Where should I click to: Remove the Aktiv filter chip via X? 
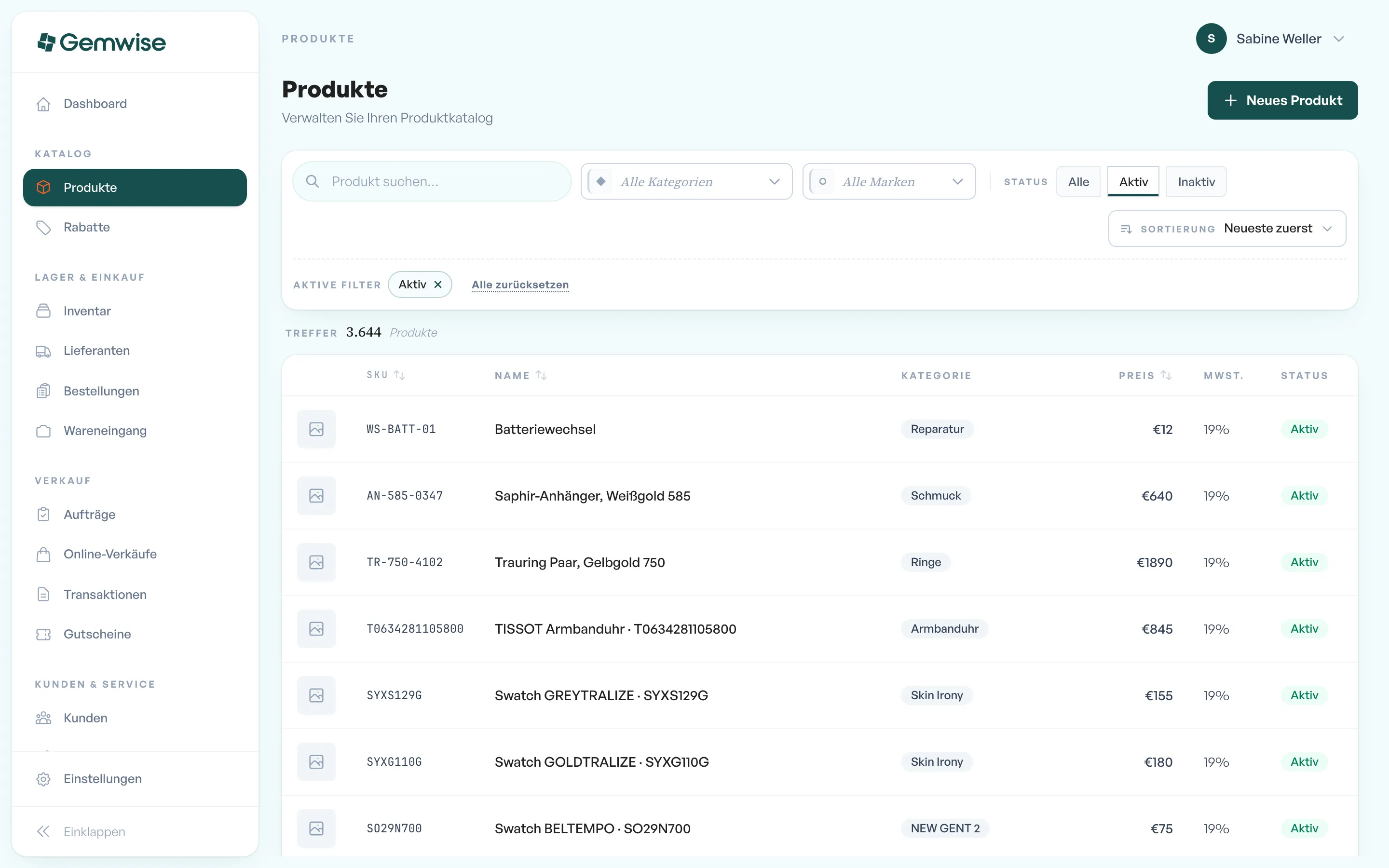[438, 285]
